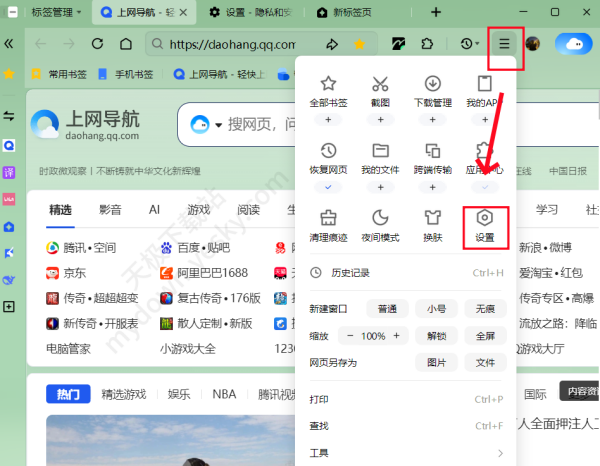The image size is (600, 466).
Task: Open 下载管理 download manager
Action: click(x=432, y=90)
